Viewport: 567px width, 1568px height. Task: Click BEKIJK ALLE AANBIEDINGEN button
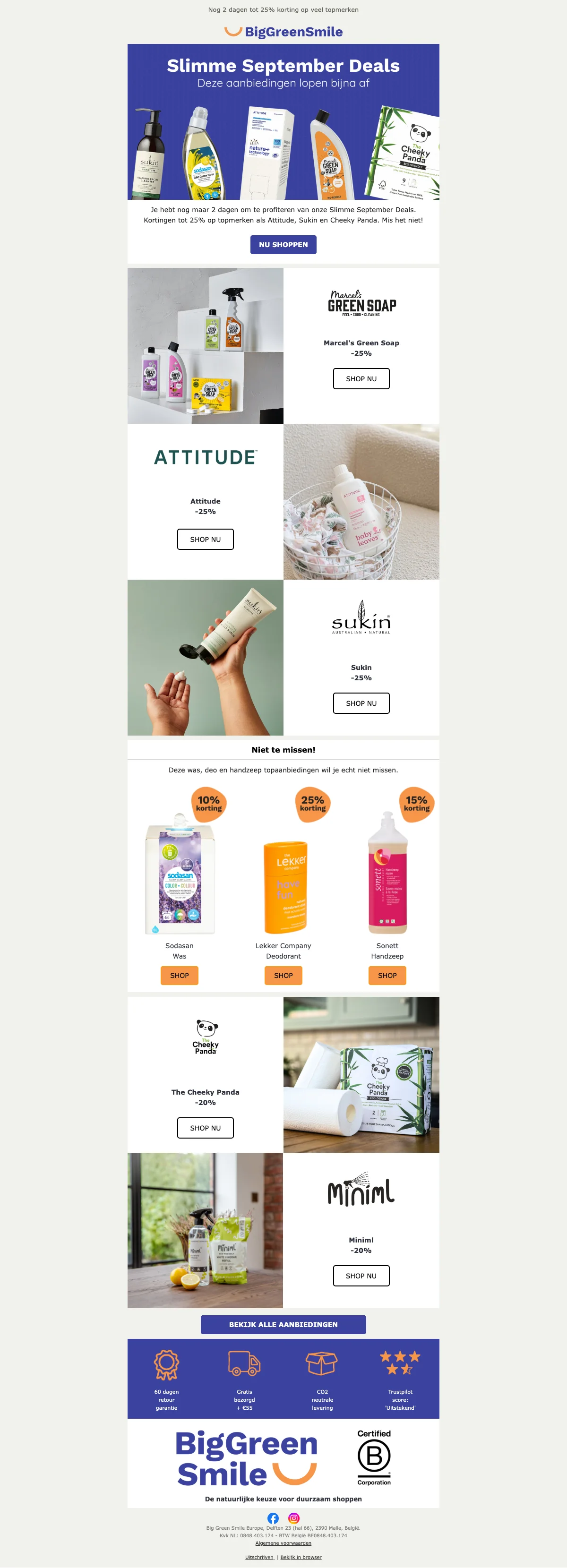pyautogui.click(x=283, y=1325)
